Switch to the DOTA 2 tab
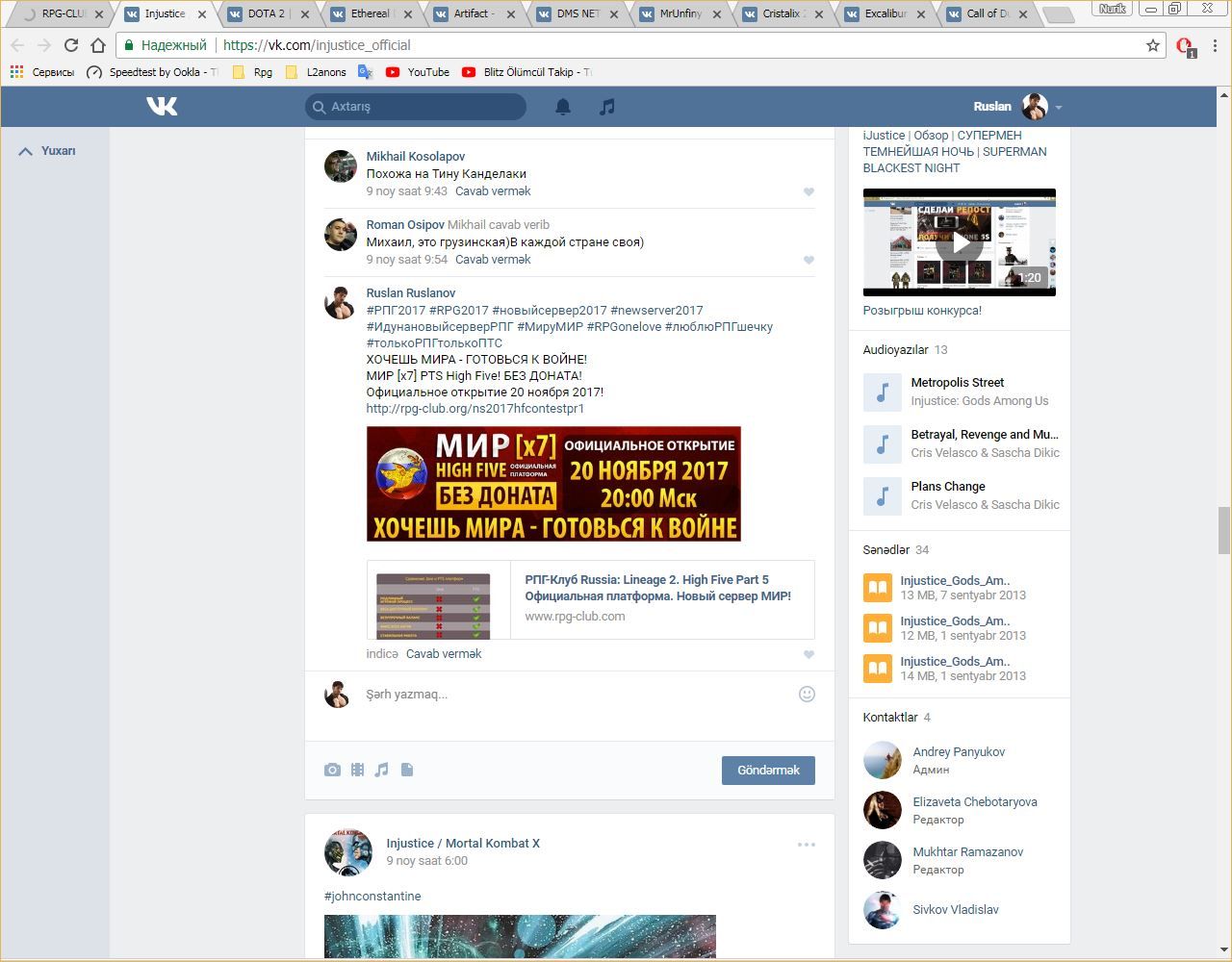 [x=269, y=14]
